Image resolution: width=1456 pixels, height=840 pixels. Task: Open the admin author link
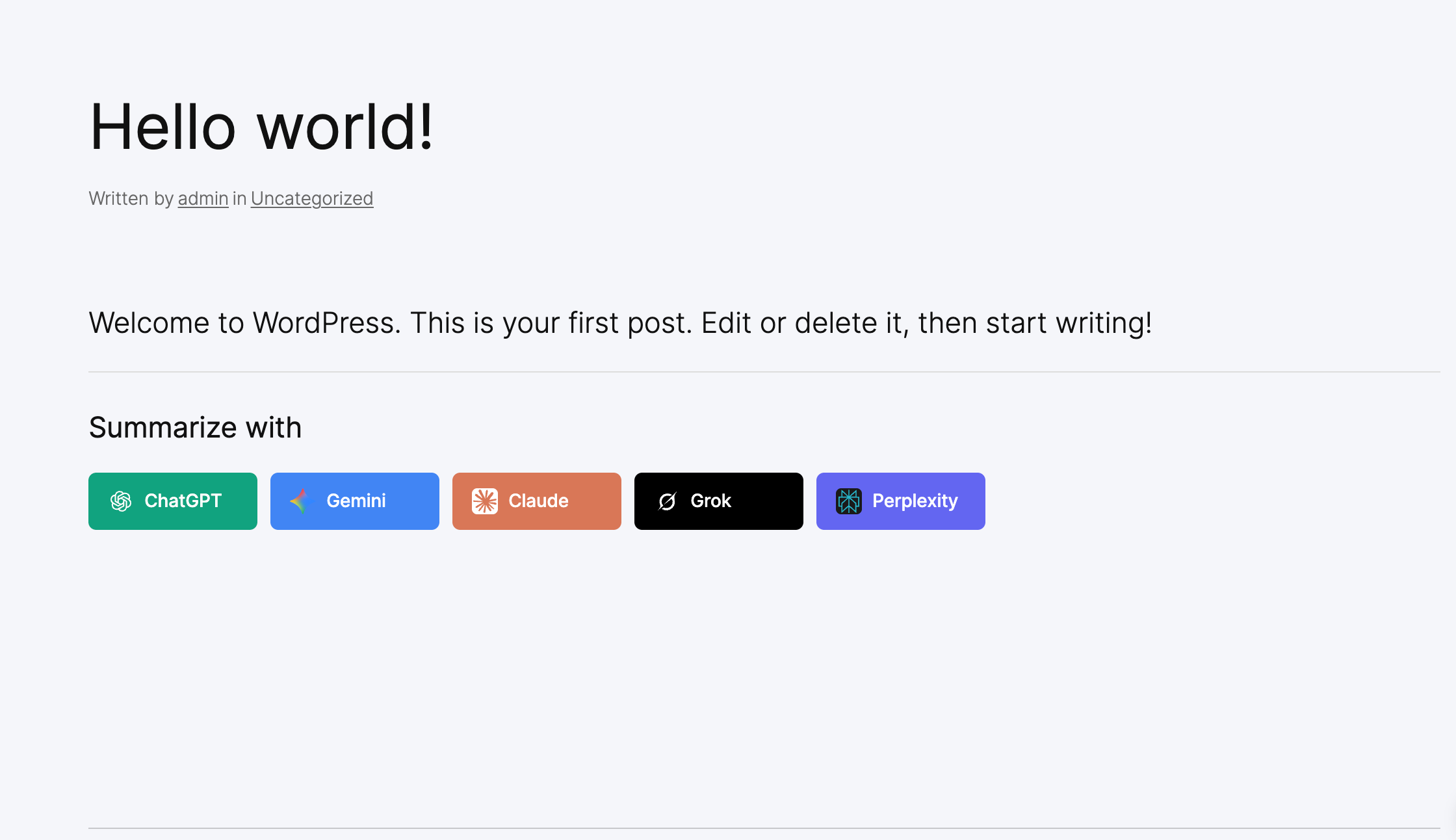pyautogui.click(x=203, y=198)
